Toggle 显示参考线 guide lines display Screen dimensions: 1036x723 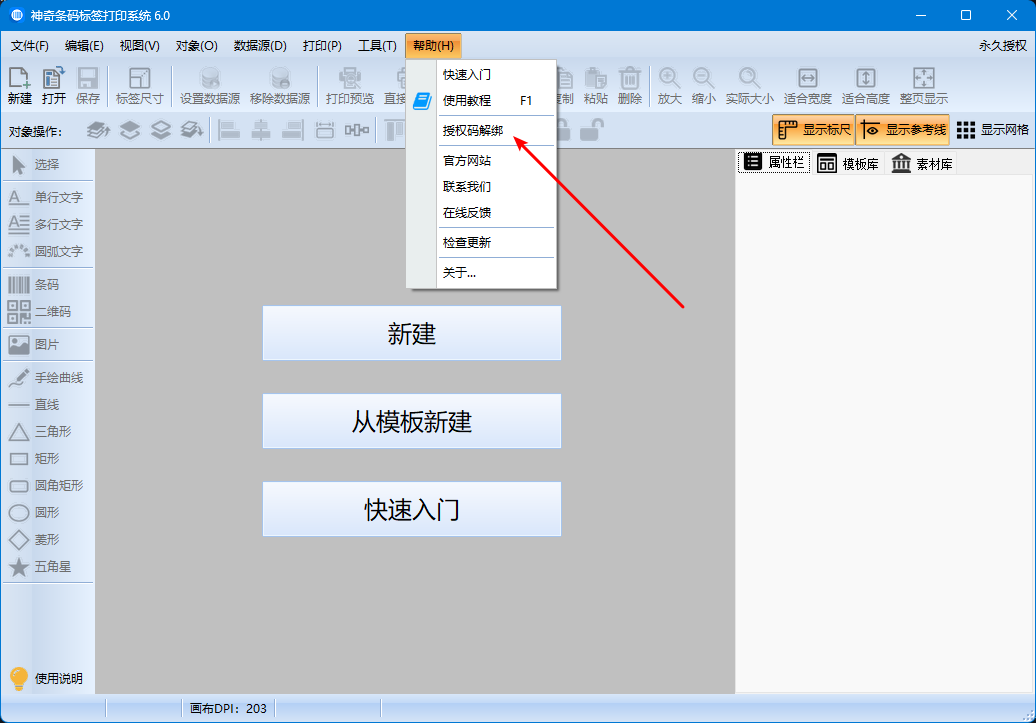[x=903, y=130]
